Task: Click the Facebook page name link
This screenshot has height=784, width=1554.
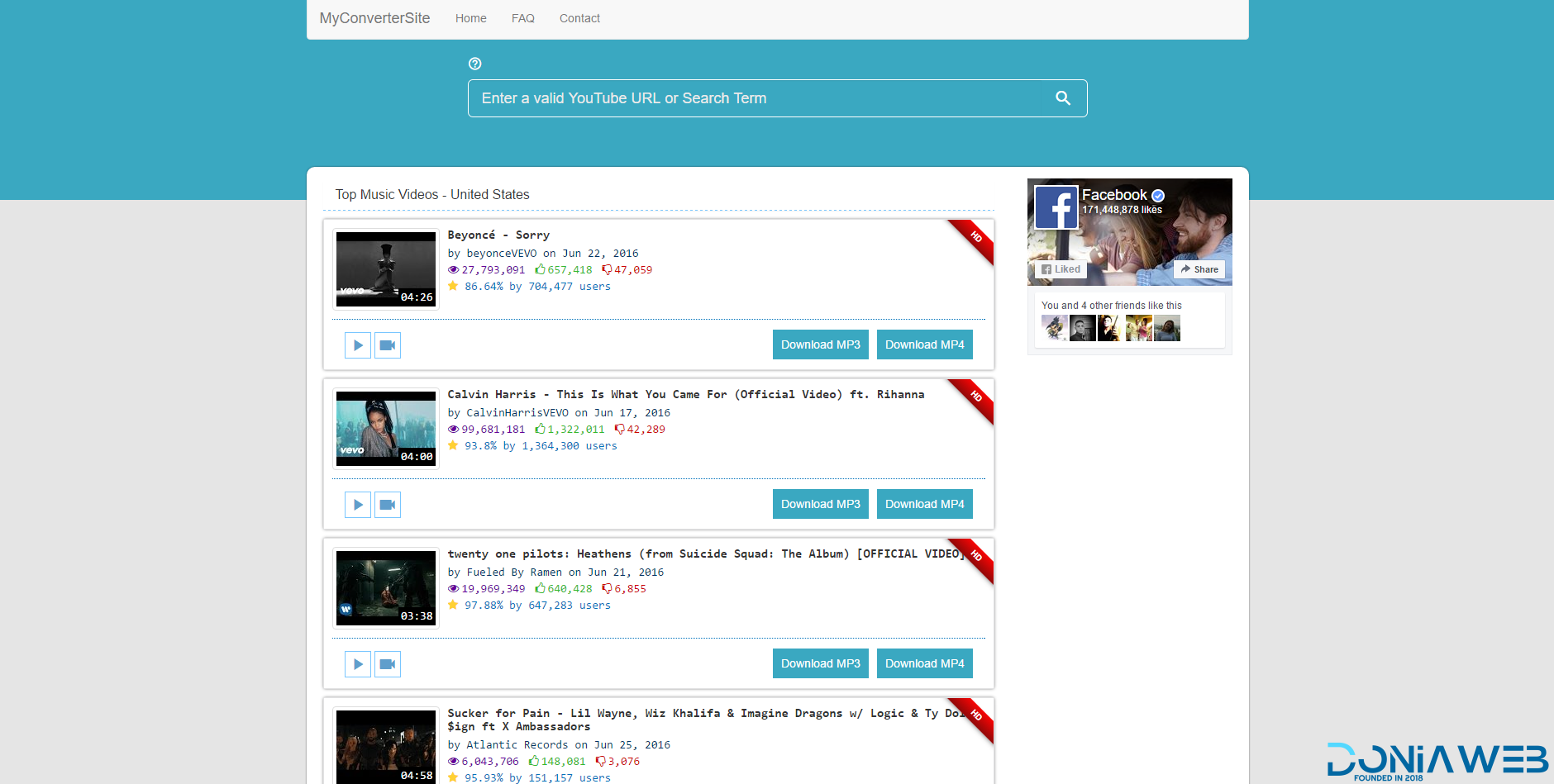Action: point(1114,195)
